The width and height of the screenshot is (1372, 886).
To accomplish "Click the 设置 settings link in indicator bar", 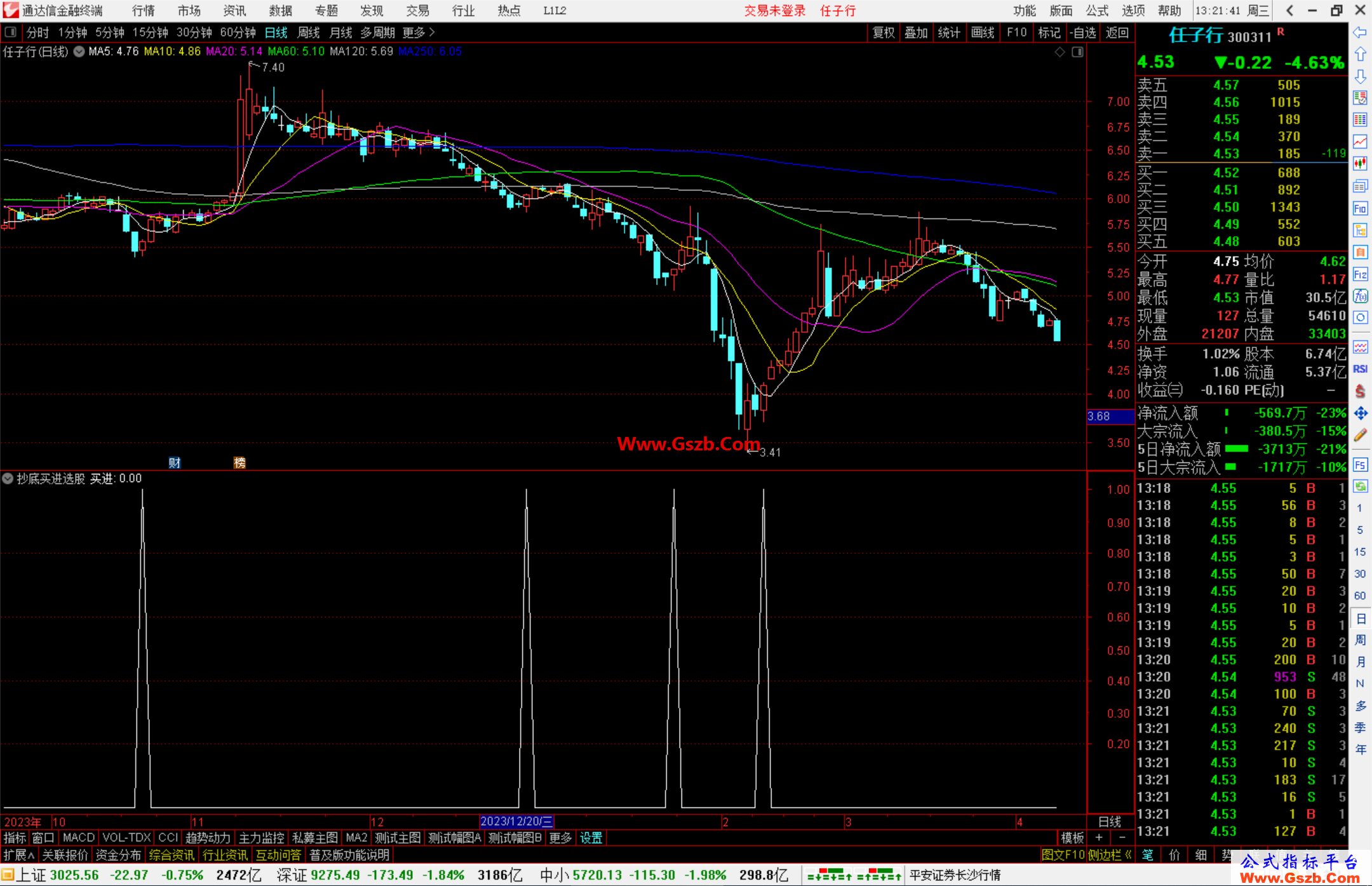I will pyautogui.click(x=591, y=838).
